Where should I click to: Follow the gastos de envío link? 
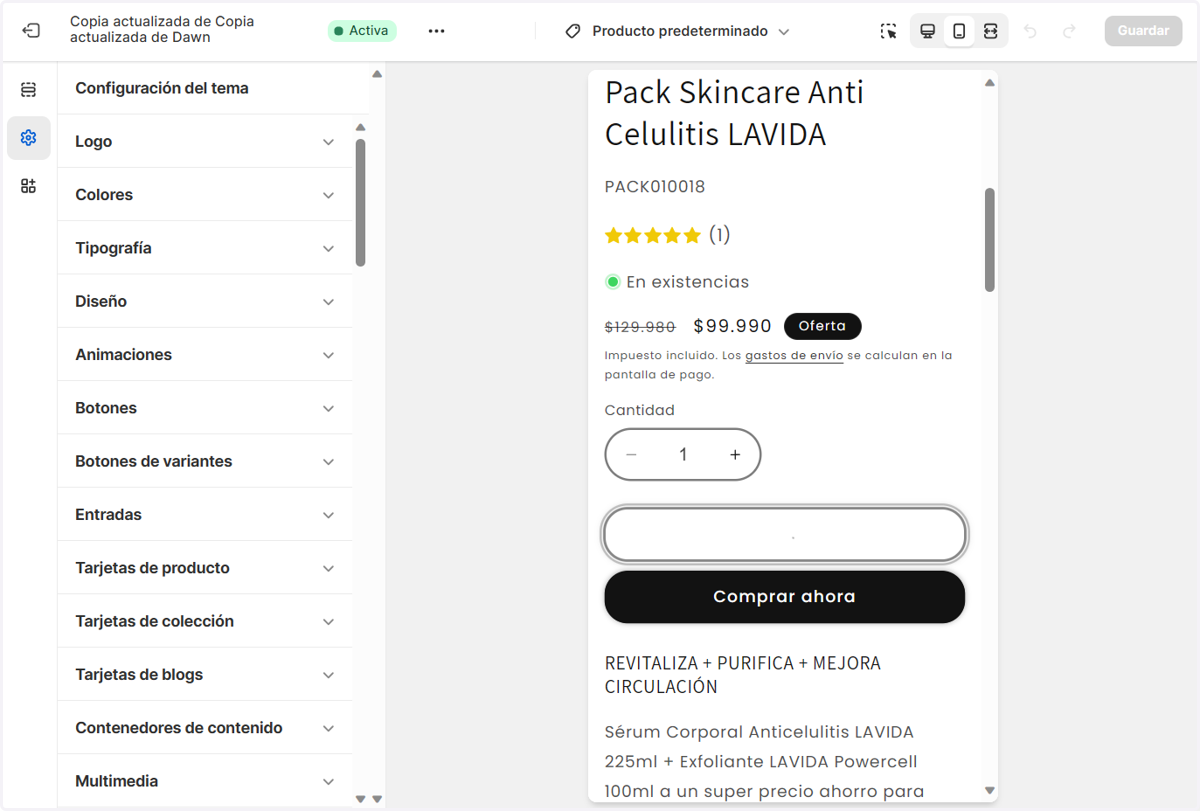794,356
